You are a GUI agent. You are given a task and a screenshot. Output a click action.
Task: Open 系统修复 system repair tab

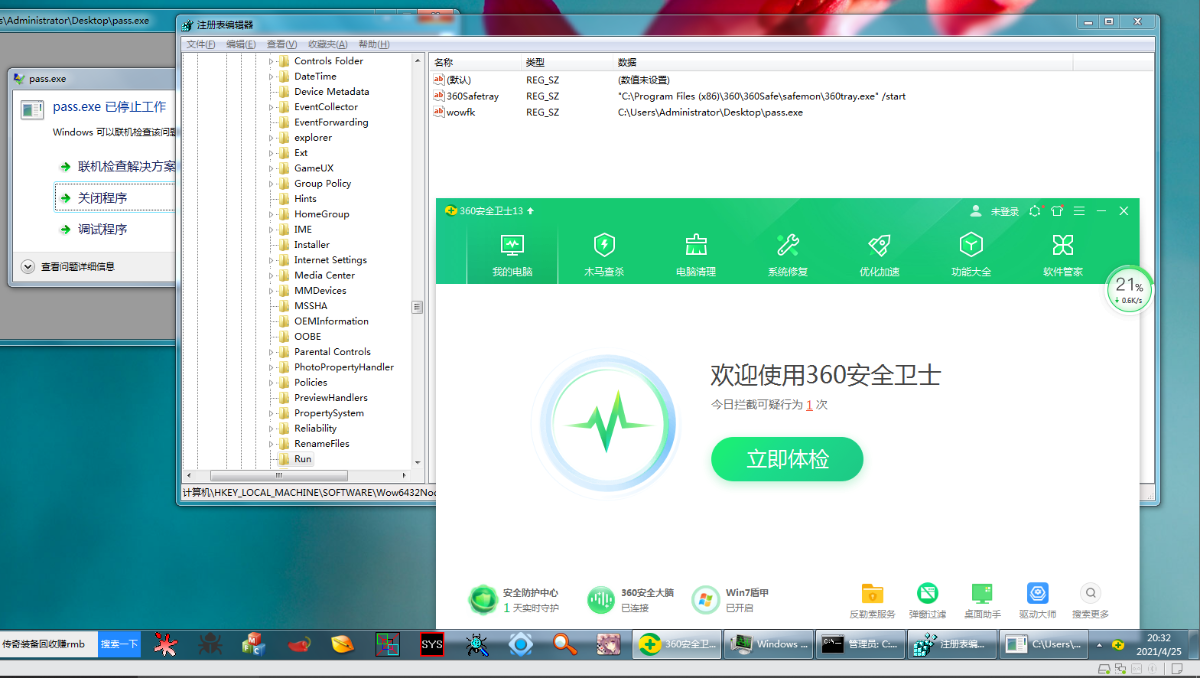(788, 256)
